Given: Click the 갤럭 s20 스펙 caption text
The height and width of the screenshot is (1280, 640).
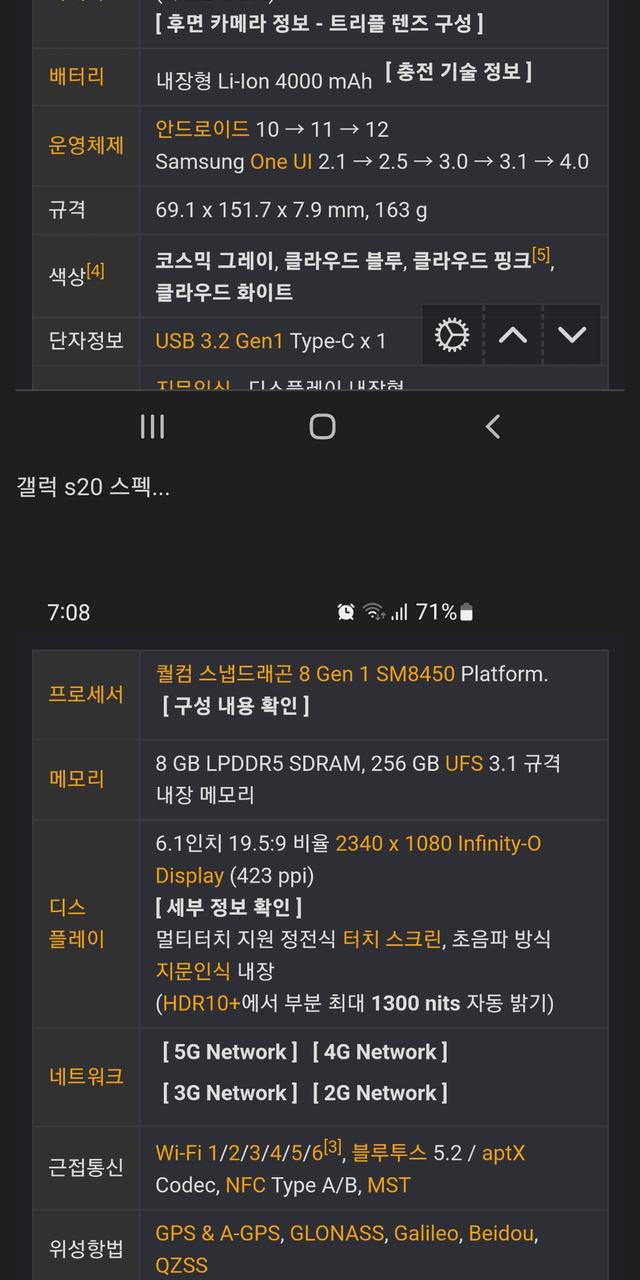Looking at the screenshot, I should (x=93, y=488).
